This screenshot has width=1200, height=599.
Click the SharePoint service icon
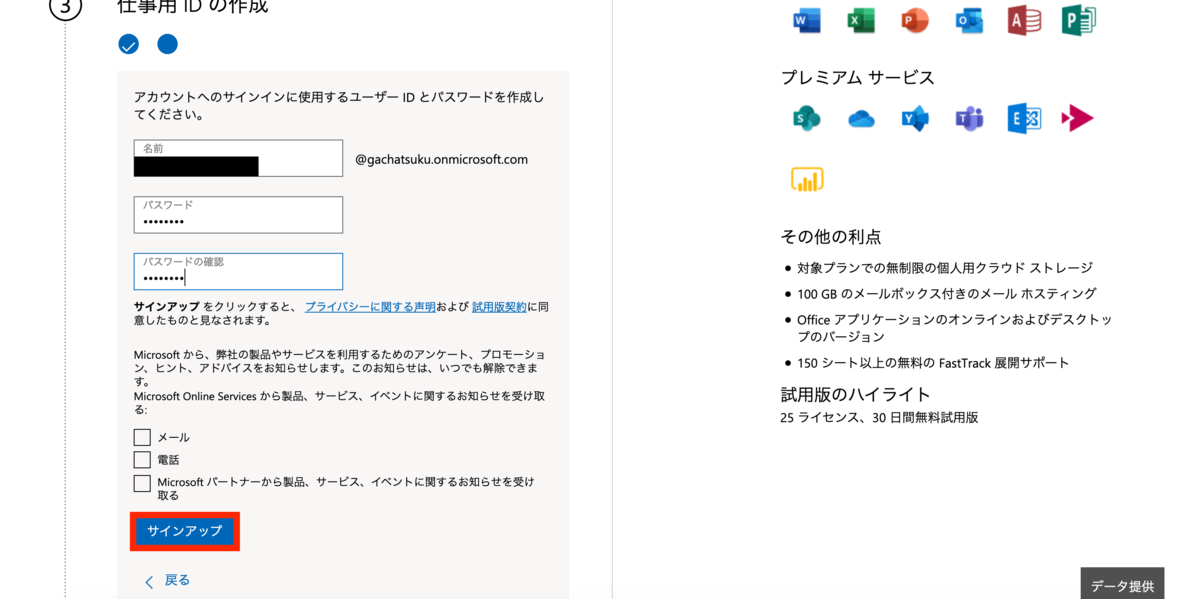pyautogui.click(x=807, y=119)
